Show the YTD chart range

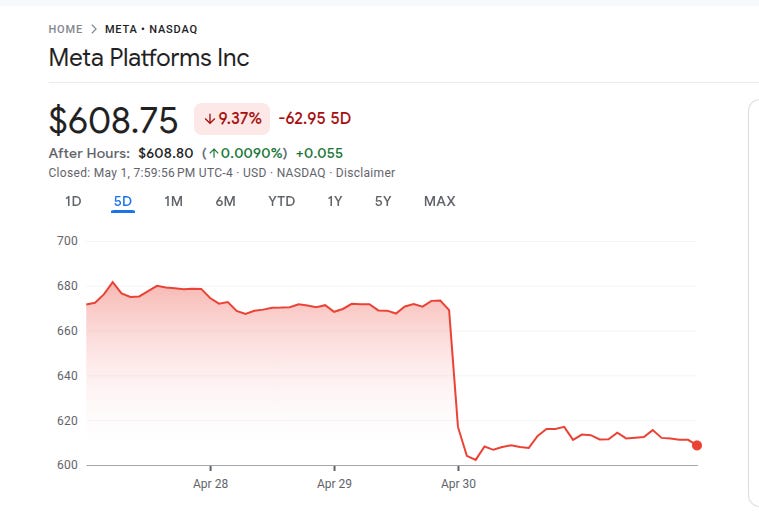coord(282,201)
